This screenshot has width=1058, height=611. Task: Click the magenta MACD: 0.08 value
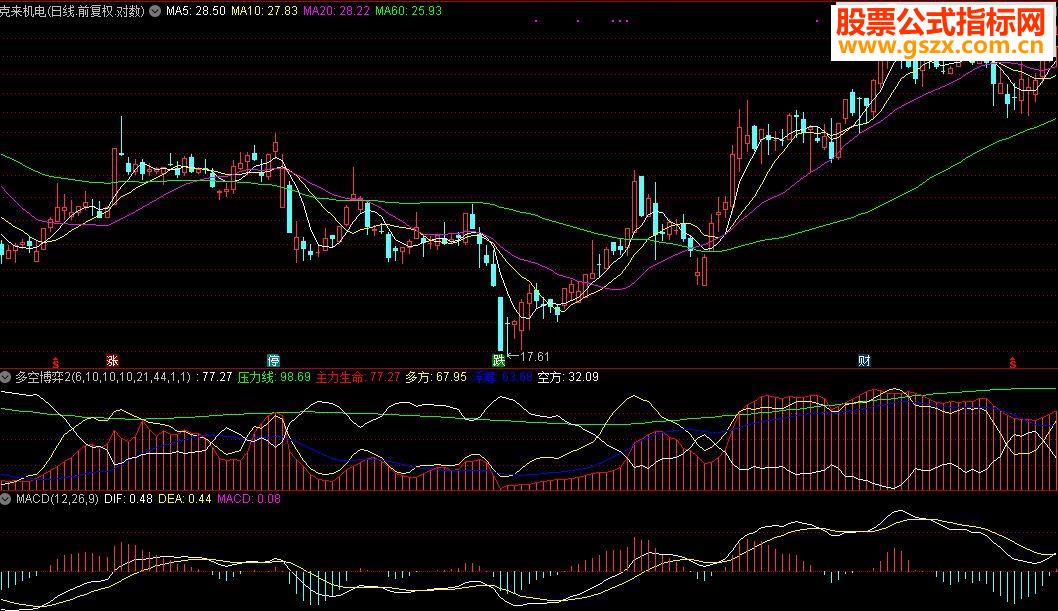pyautogui.click(x=248, y=499)
